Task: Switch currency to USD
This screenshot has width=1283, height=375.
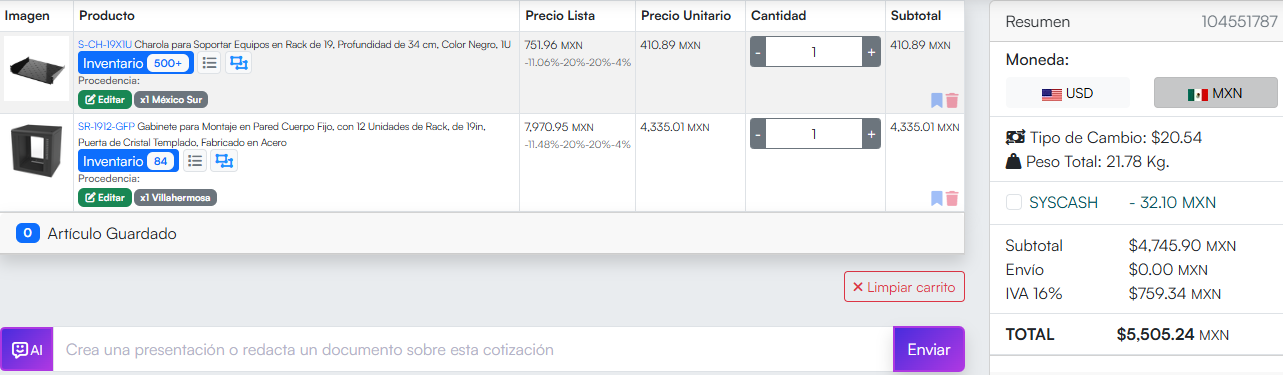Action: tap(1067, 93)
